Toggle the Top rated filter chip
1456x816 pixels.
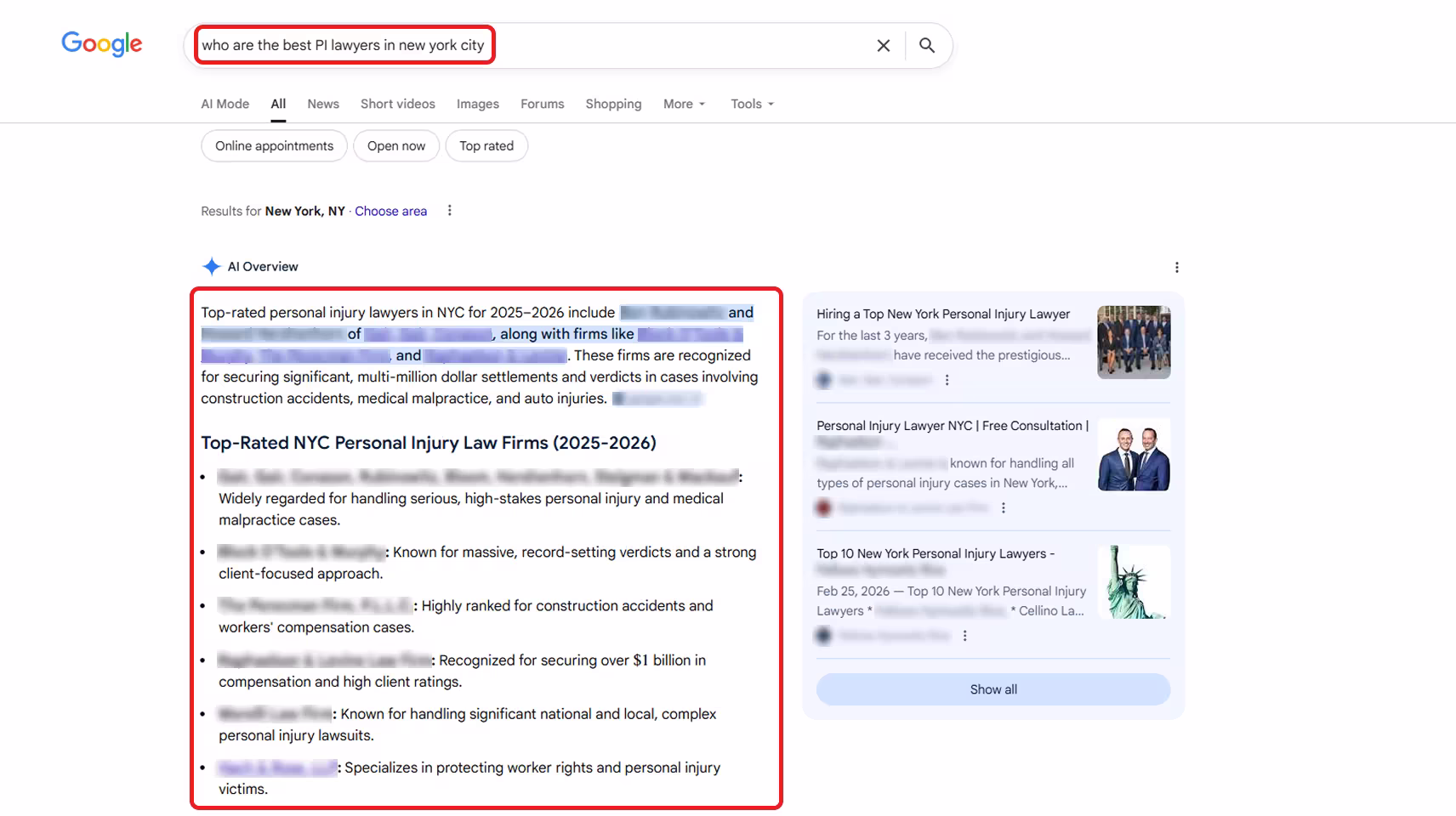(x=486, y=145)
